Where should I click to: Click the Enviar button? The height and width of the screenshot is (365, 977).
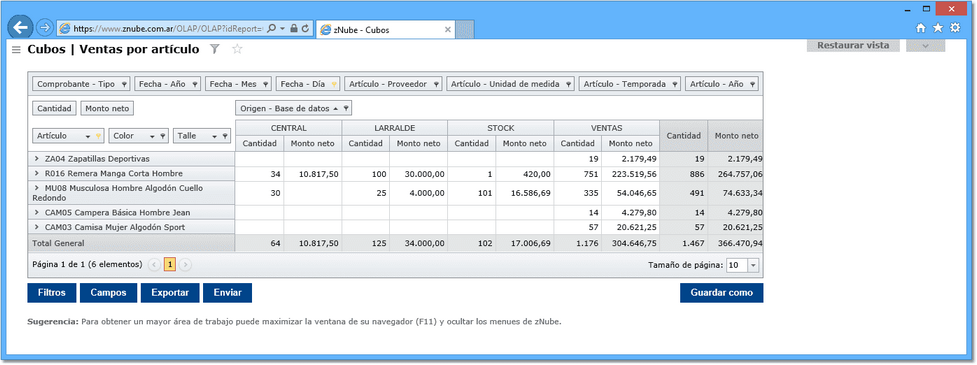pyautogui.click(x=227, y=293)
